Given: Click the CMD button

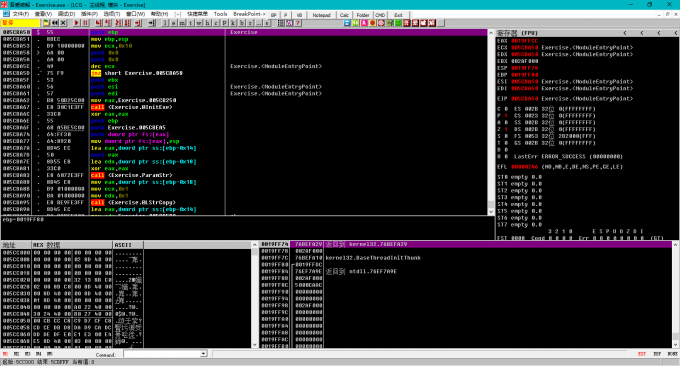Looking at the screenshot, I should 380,15.
